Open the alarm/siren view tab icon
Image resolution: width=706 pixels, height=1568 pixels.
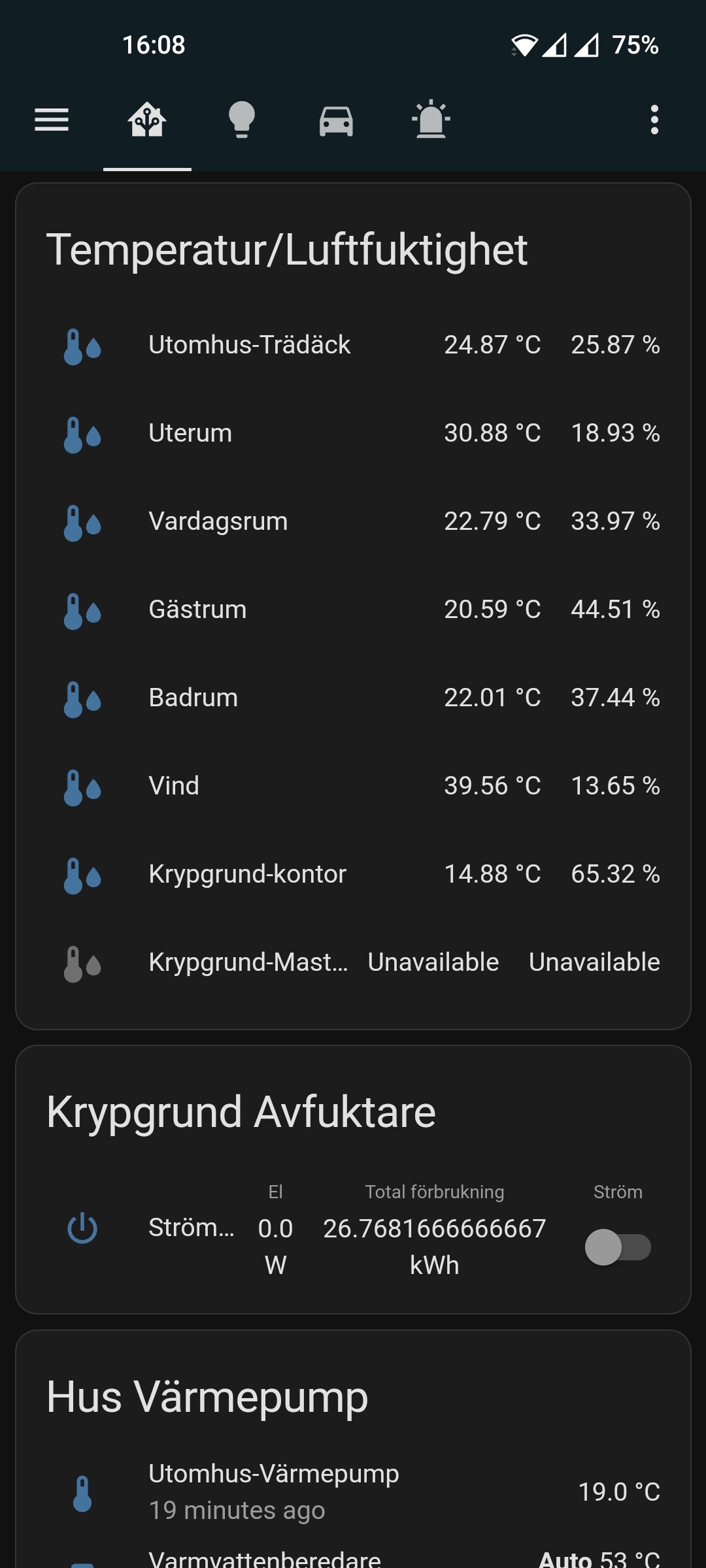(x=430, y=120)
